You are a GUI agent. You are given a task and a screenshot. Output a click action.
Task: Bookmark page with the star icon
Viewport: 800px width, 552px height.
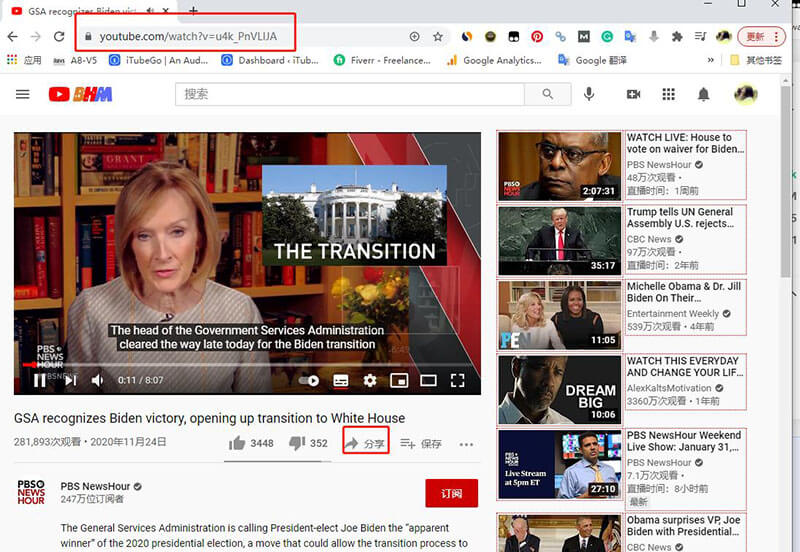[x=438, y=37]
